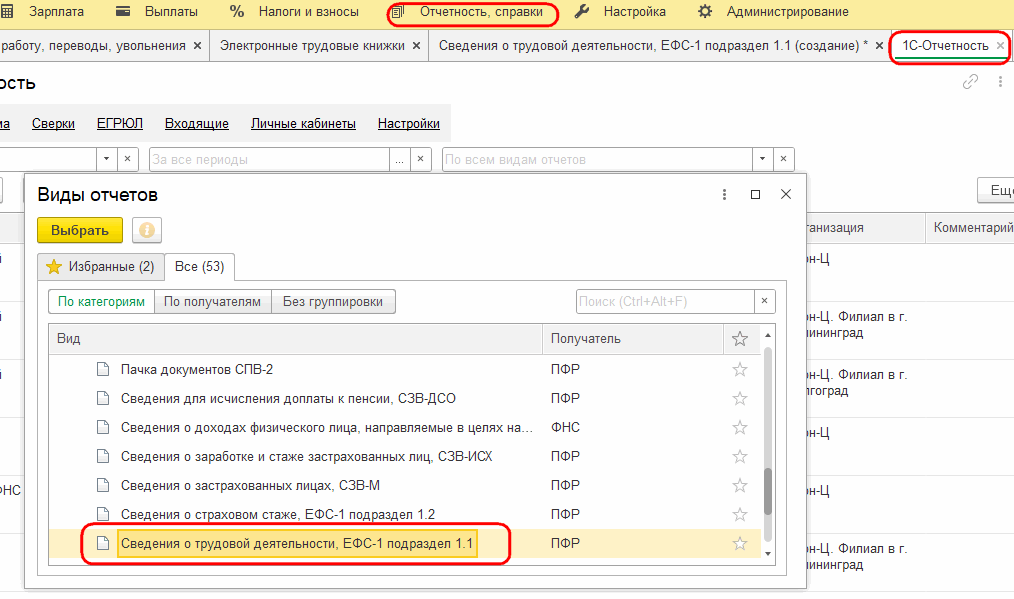Viewport: 1014px width, 599px height.
Task: Switch to the Избранные (2) tab
Action: [101, 267]
